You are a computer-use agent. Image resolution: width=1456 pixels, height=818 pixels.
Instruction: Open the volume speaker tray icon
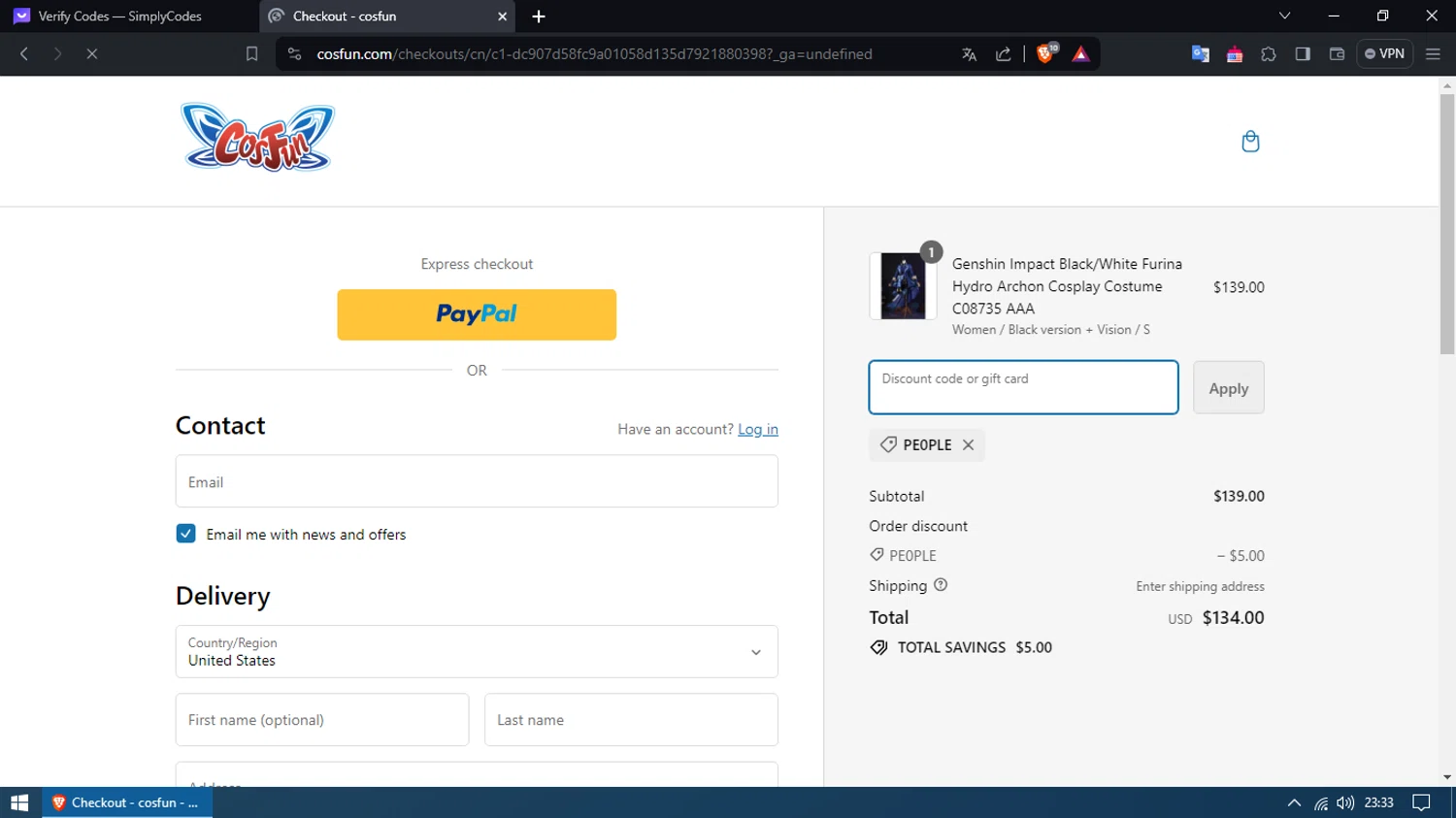click(x=1345, y=802)
